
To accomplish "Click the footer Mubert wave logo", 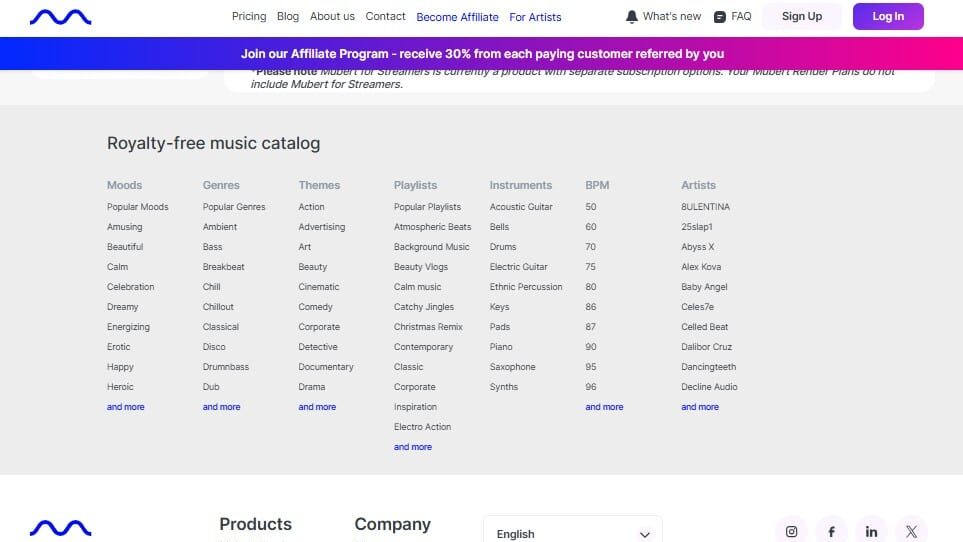I will [60, 528].
